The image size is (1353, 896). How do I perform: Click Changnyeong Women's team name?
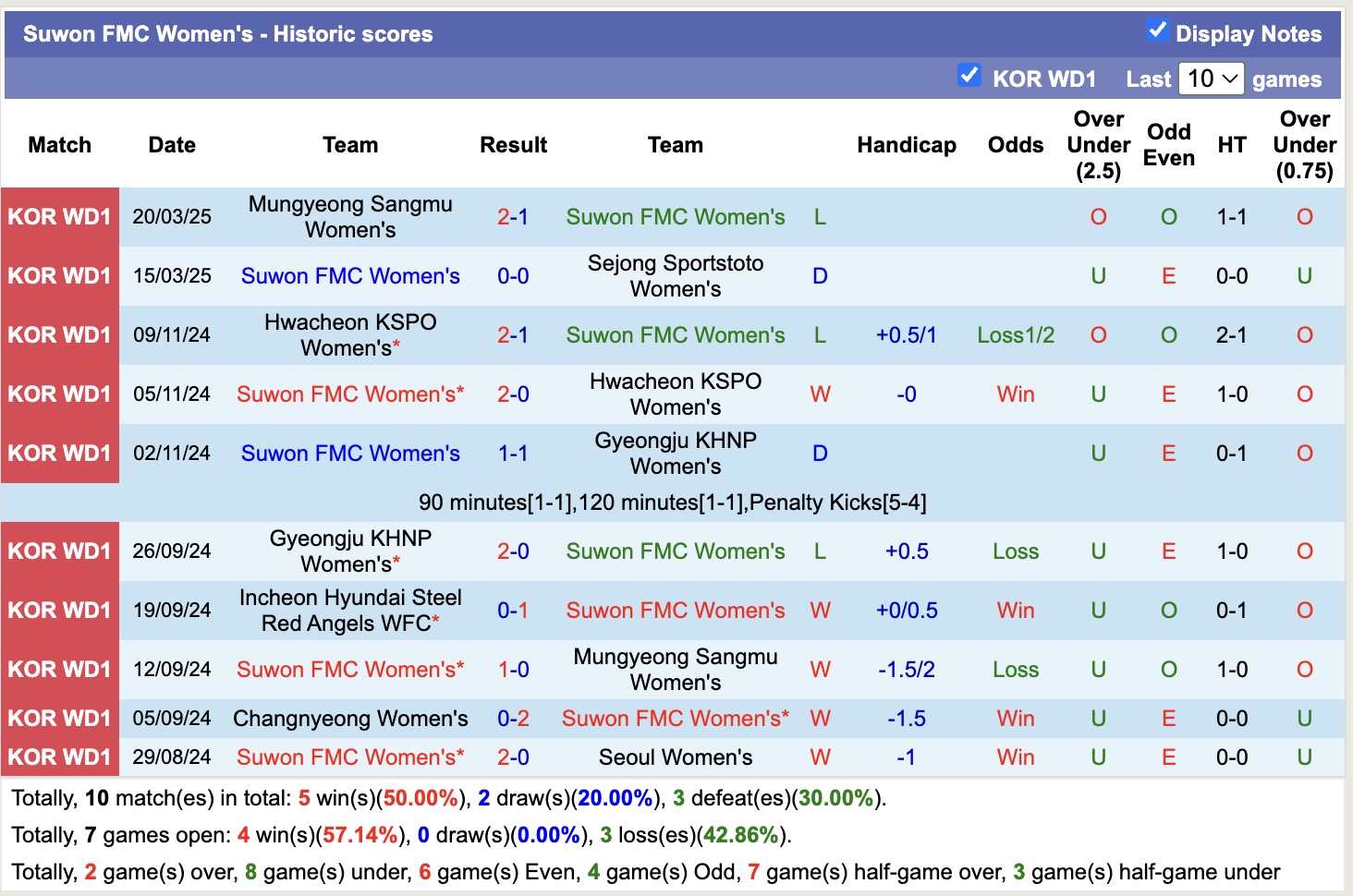pyautogui.click(x=350, y=718)
